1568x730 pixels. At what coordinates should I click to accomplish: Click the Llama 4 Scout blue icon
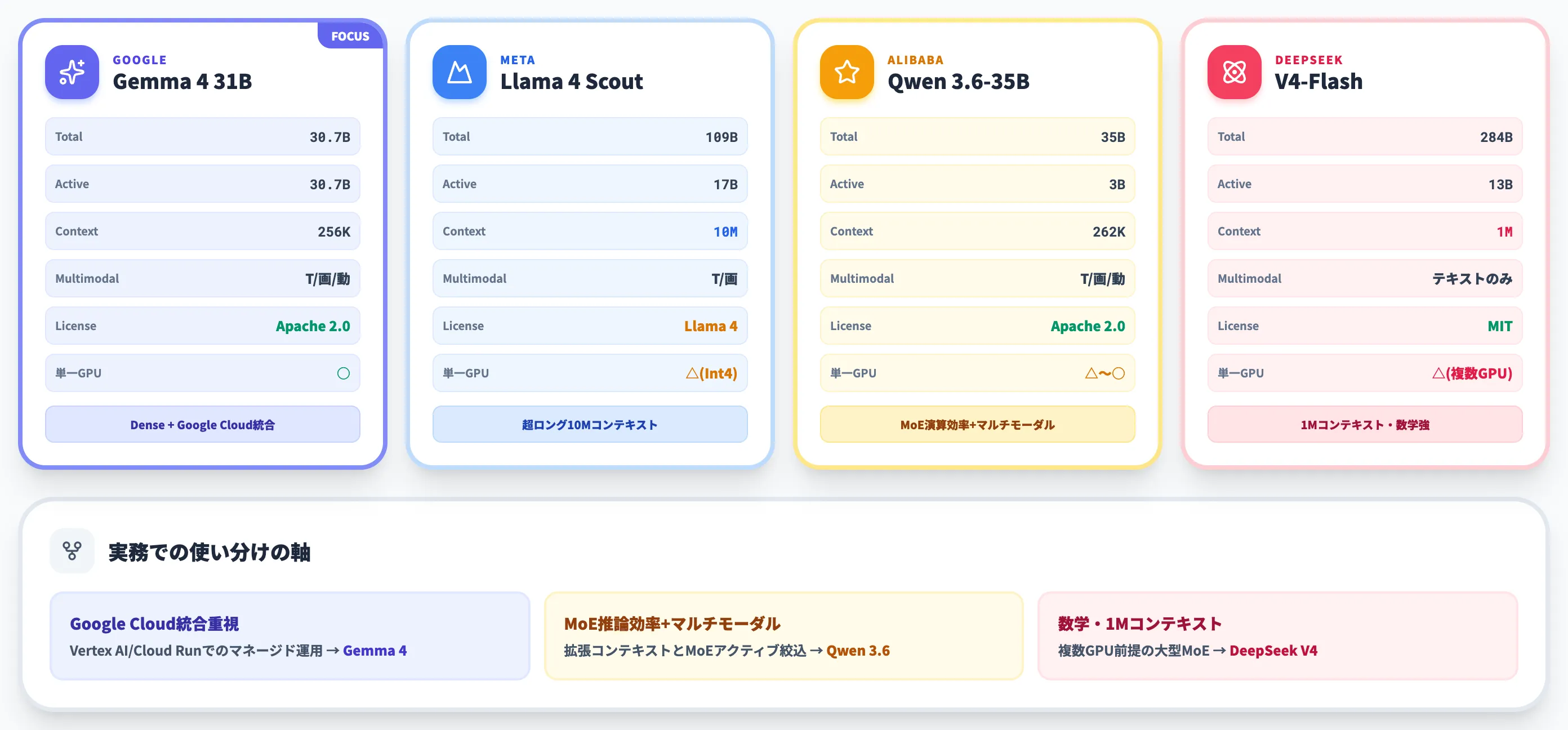pos(460,72)
